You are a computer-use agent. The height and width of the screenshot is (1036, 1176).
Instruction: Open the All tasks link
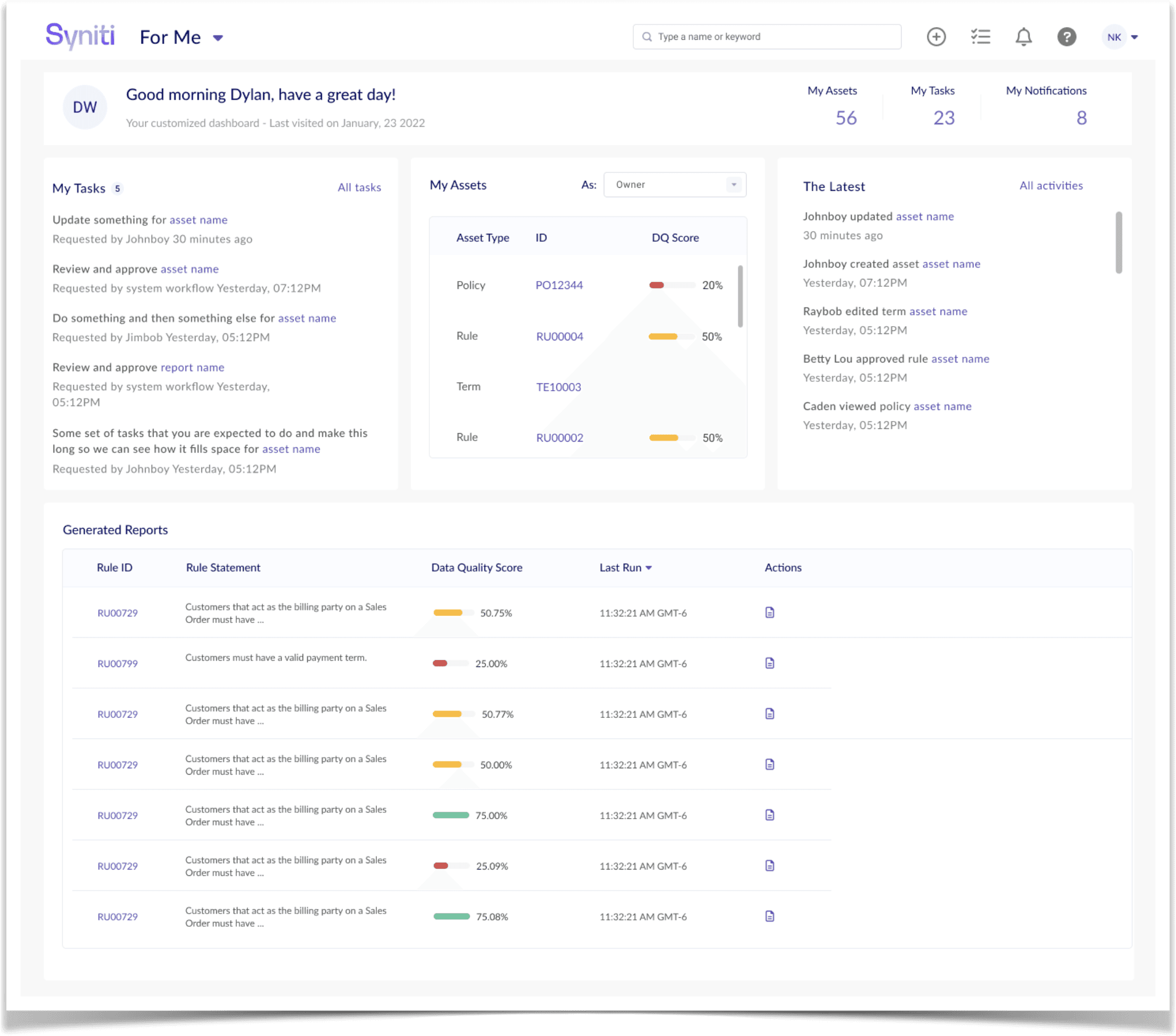(x=359, y=188)
